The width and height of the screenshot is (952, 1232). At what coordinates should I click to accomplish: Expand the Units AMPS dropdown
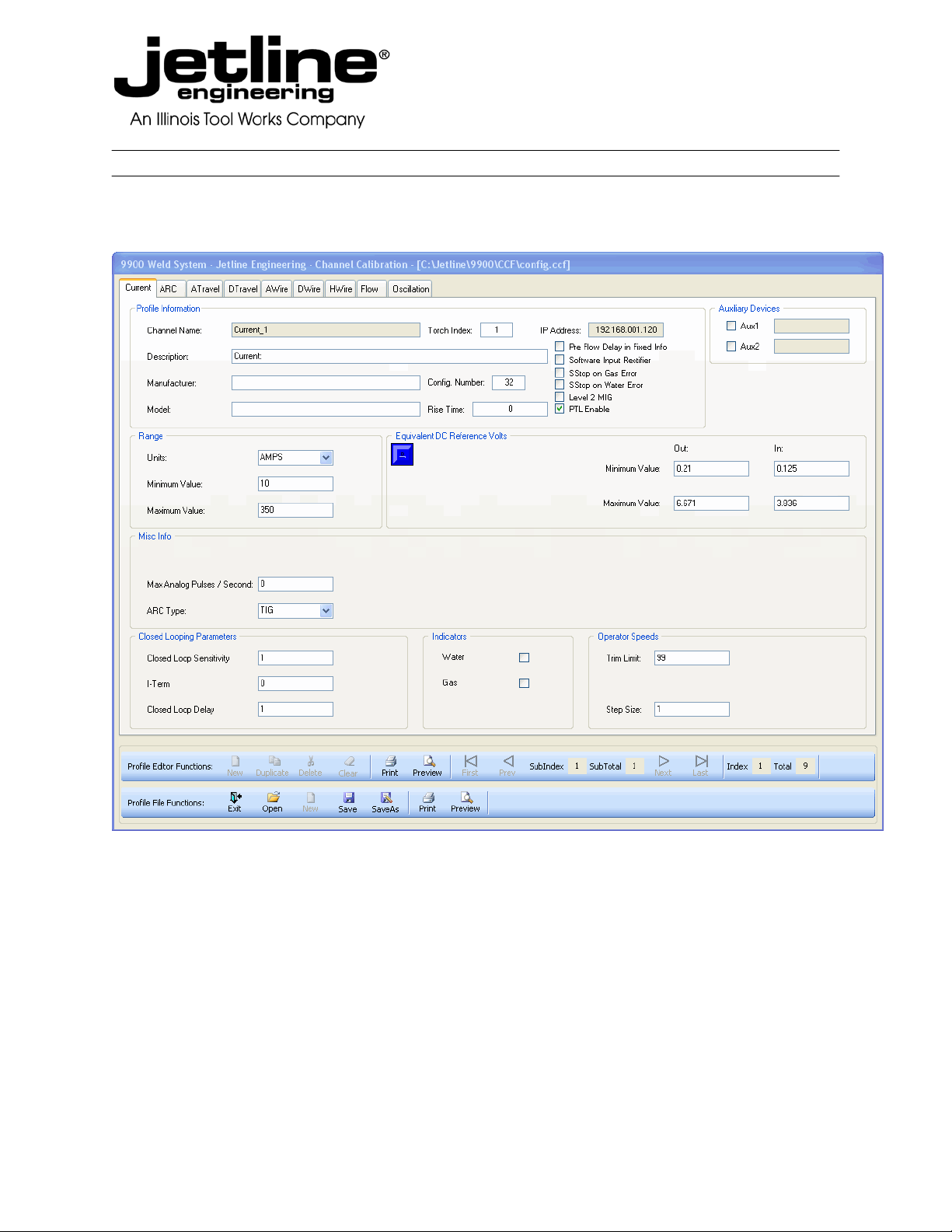pyautogui.click(x=326, y=458)
